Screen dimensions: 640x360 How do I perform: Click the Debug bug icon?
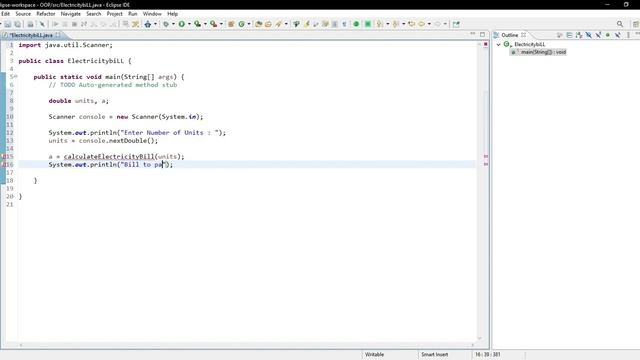click(x=166, y=24)
